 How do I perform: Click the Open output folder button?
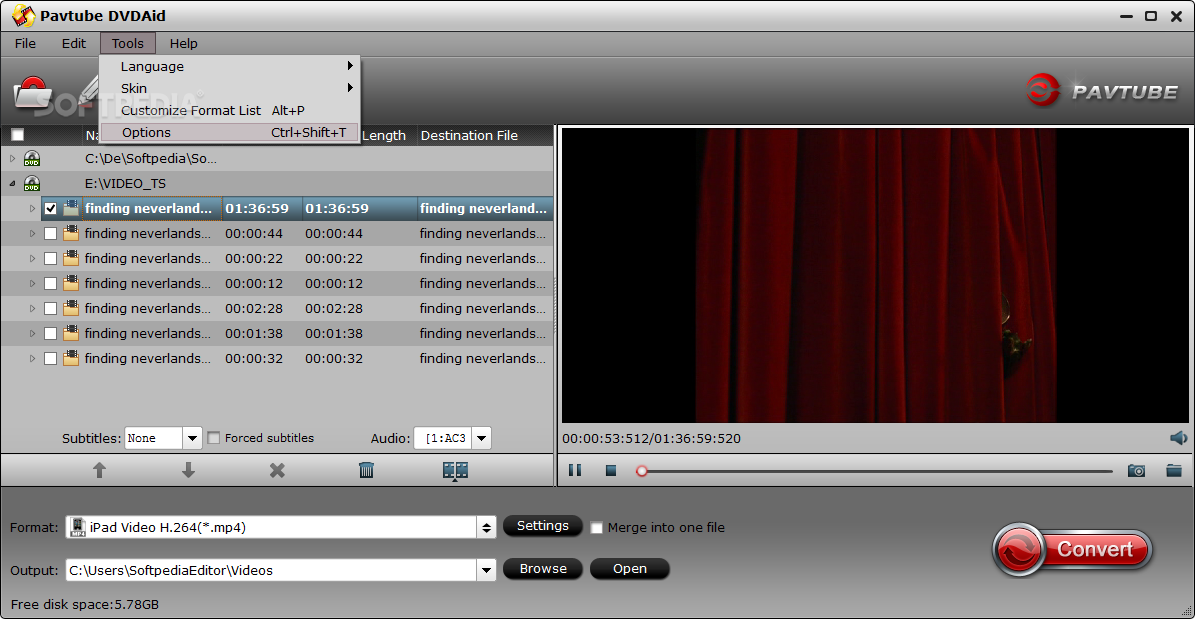click(630, 569)
